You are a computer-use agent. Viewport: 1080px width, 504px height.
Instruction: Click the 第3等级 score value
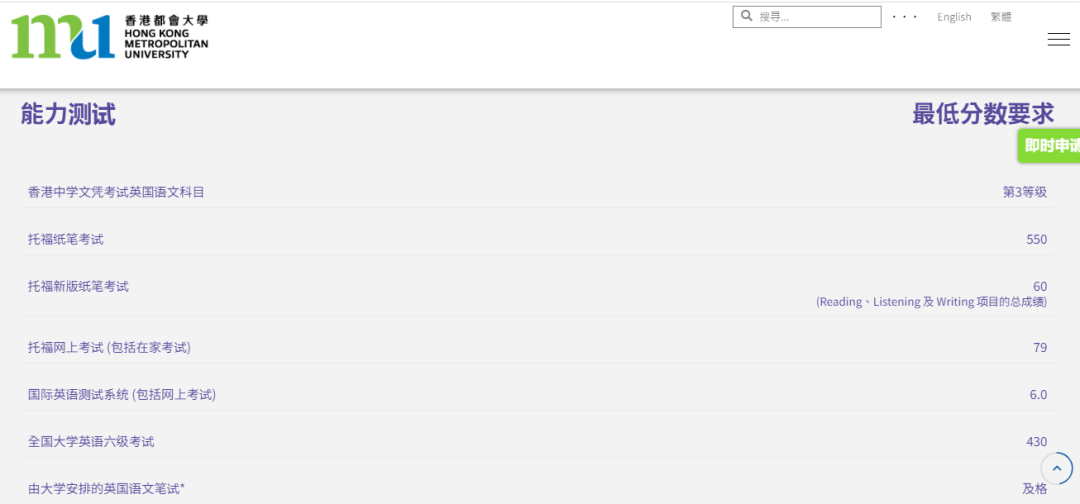1024,192
